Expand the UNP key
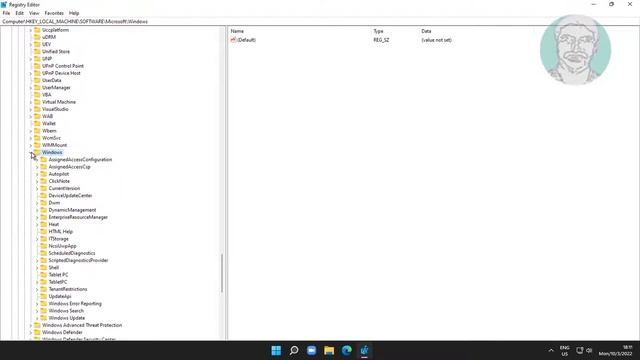The height and width of the screenshot is (360, 640). click(31, 59)
